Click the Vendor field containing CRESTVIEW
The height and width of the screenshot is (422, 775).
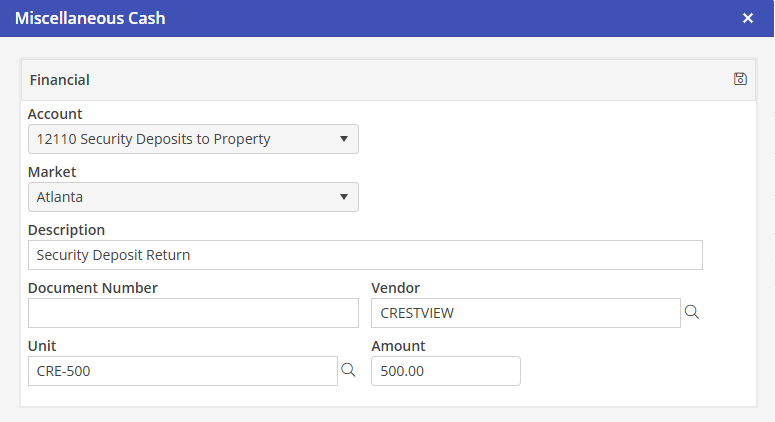pyautogui.click(x=525, y=313)
